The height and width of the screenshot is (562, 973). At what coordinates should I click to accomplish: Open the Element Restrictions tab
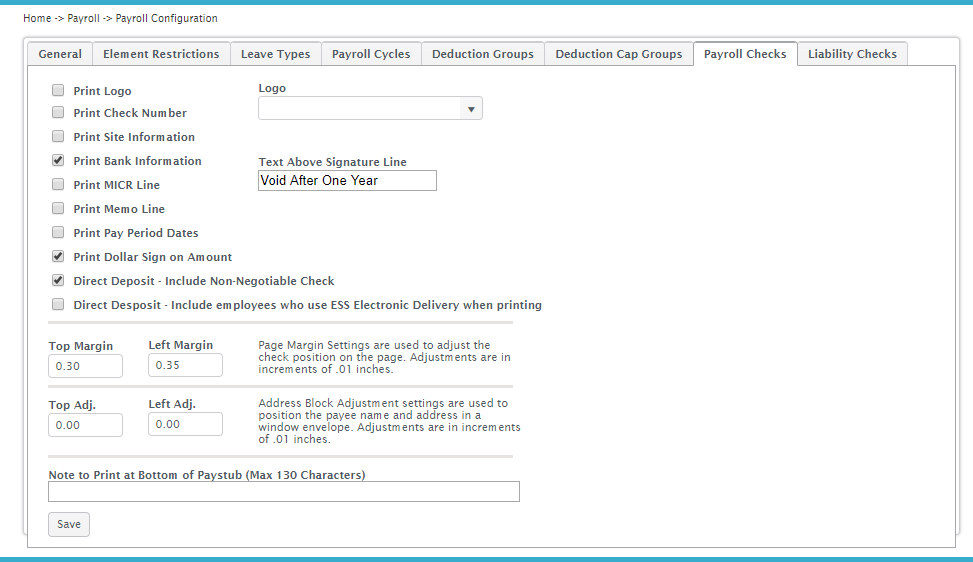click(x=161, y=54)
